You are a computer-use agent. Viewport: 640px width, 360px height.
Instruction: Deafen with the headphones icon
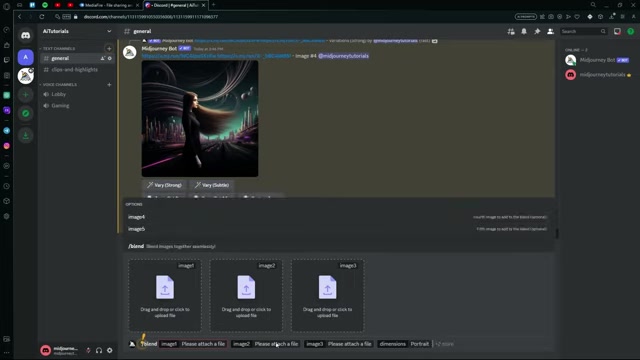(99, 350)
